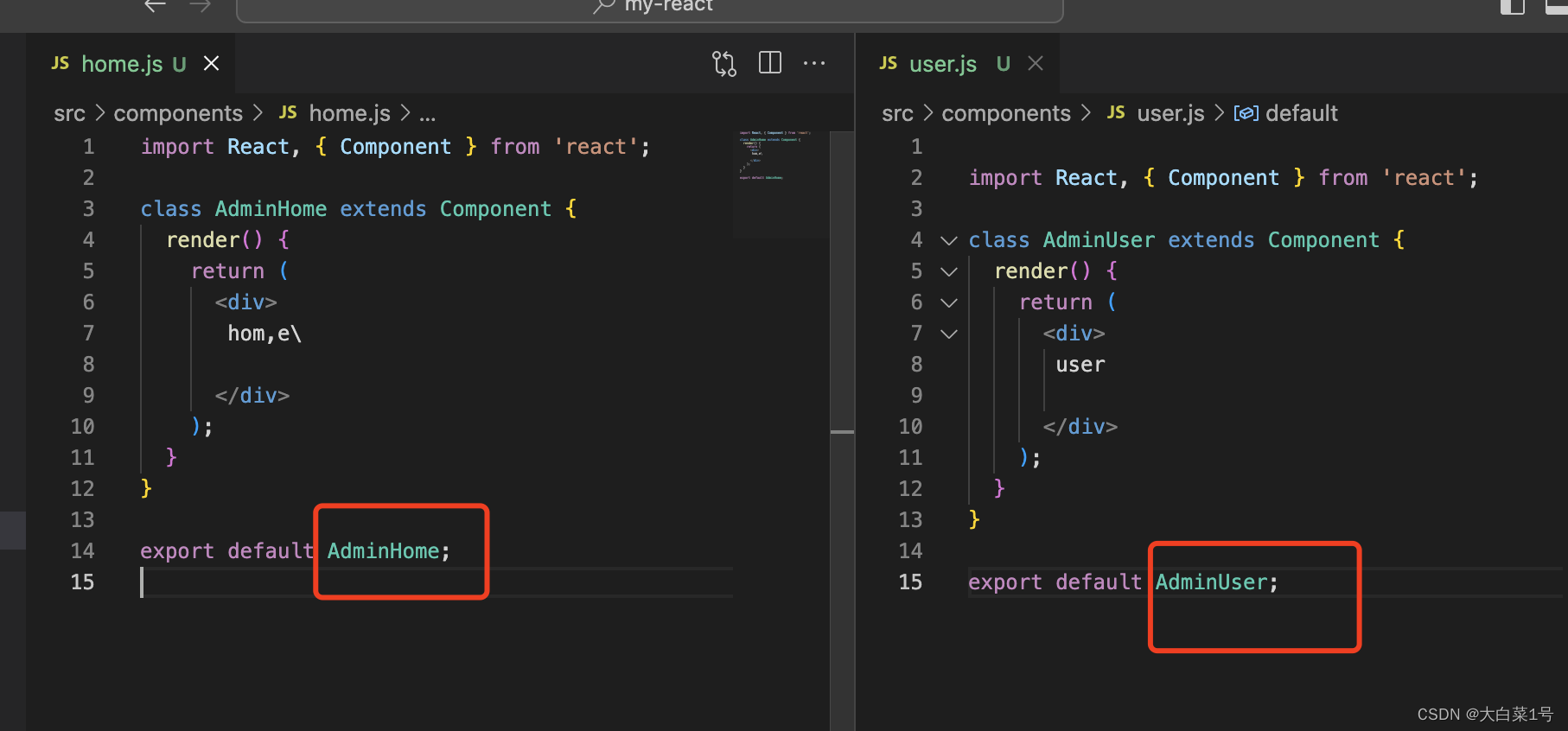Viewport: 1568px width, 731px height.
Task: Click the closing </div> tag in home.js
Action: tap(252, 396)
